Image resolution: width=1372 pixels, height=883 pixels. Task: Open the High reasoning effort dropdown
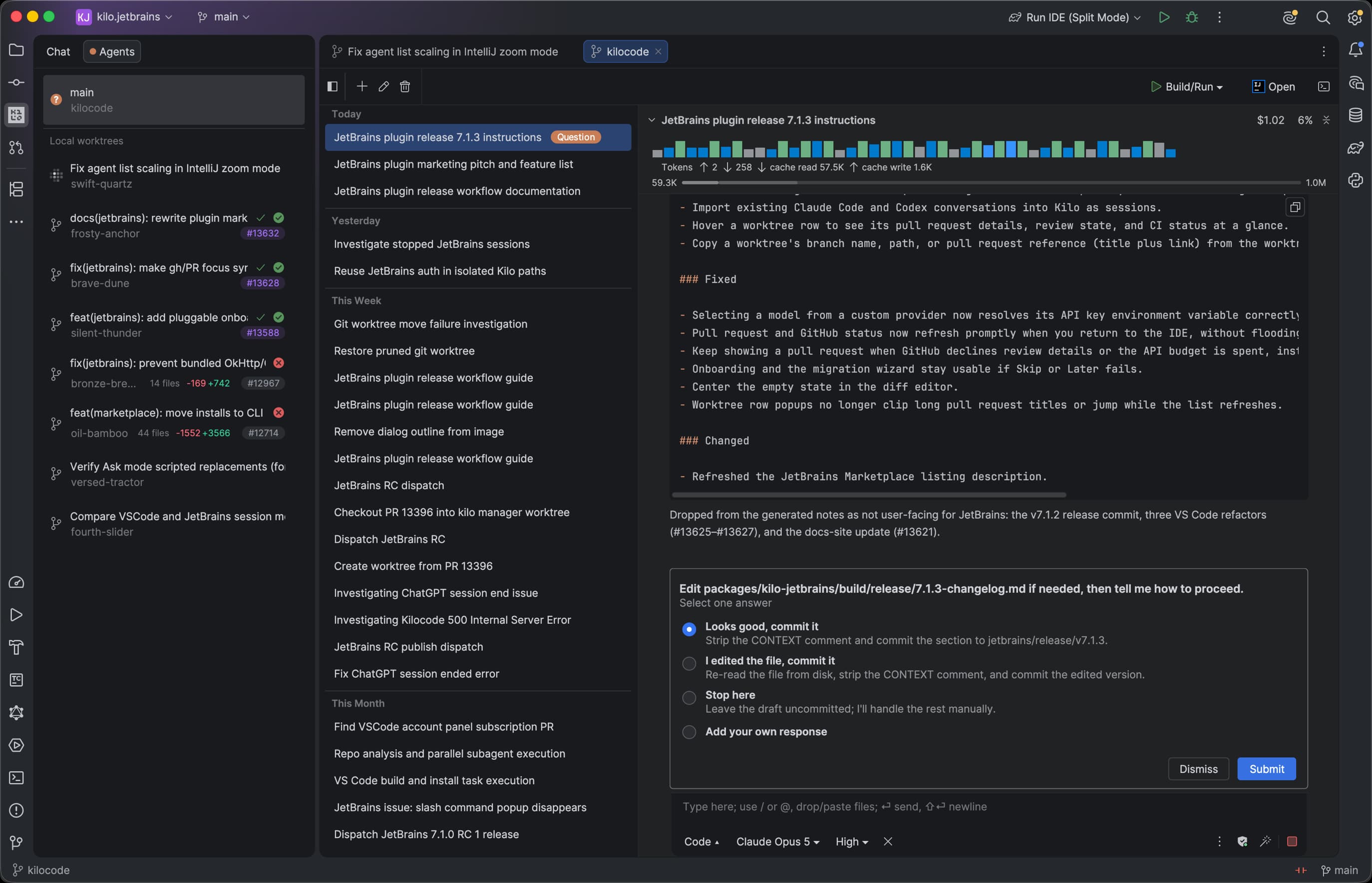pos(852,841)
